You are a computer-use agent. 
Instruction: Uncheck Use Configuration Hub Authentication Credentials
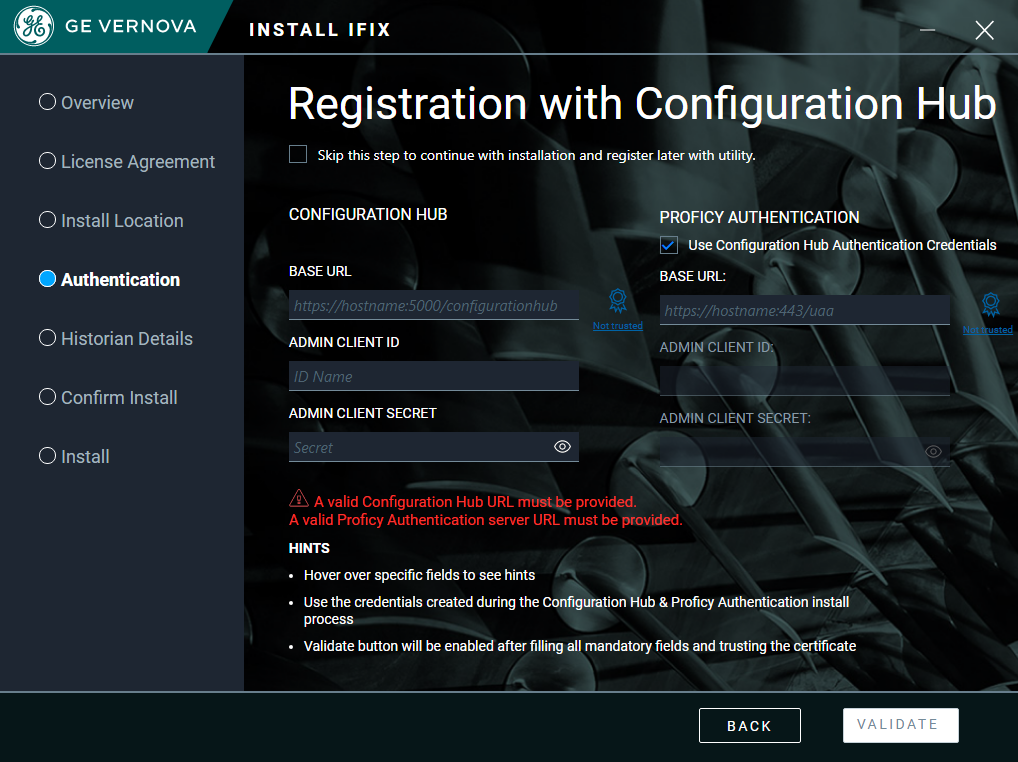coord(669,245)
